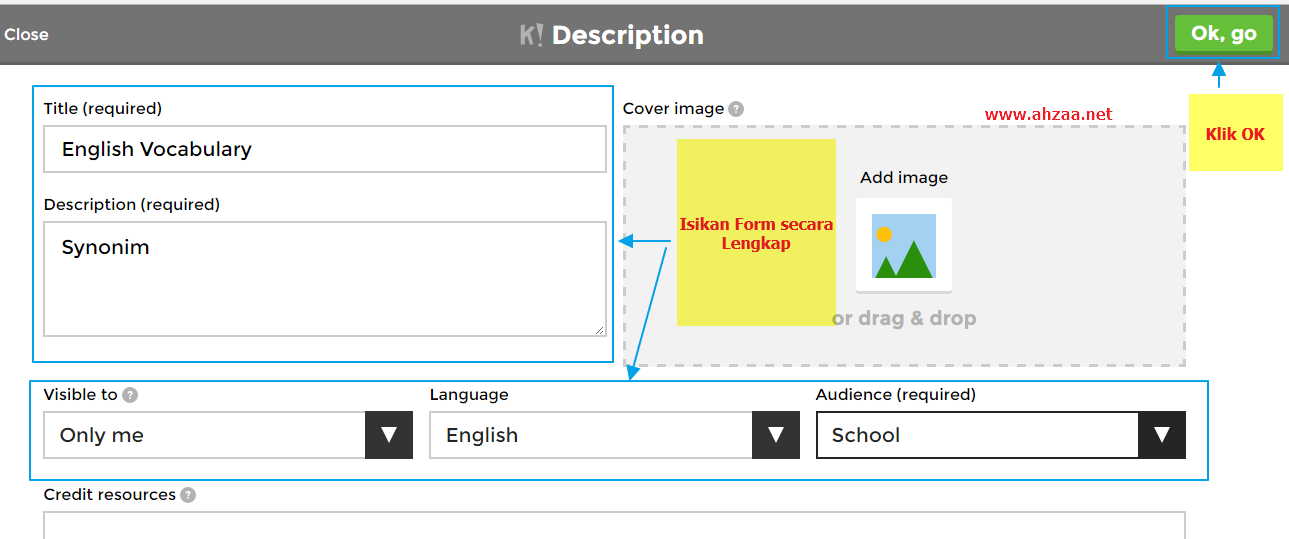
Task: Open the Audience dropdown arrow
Action: 1162,435
